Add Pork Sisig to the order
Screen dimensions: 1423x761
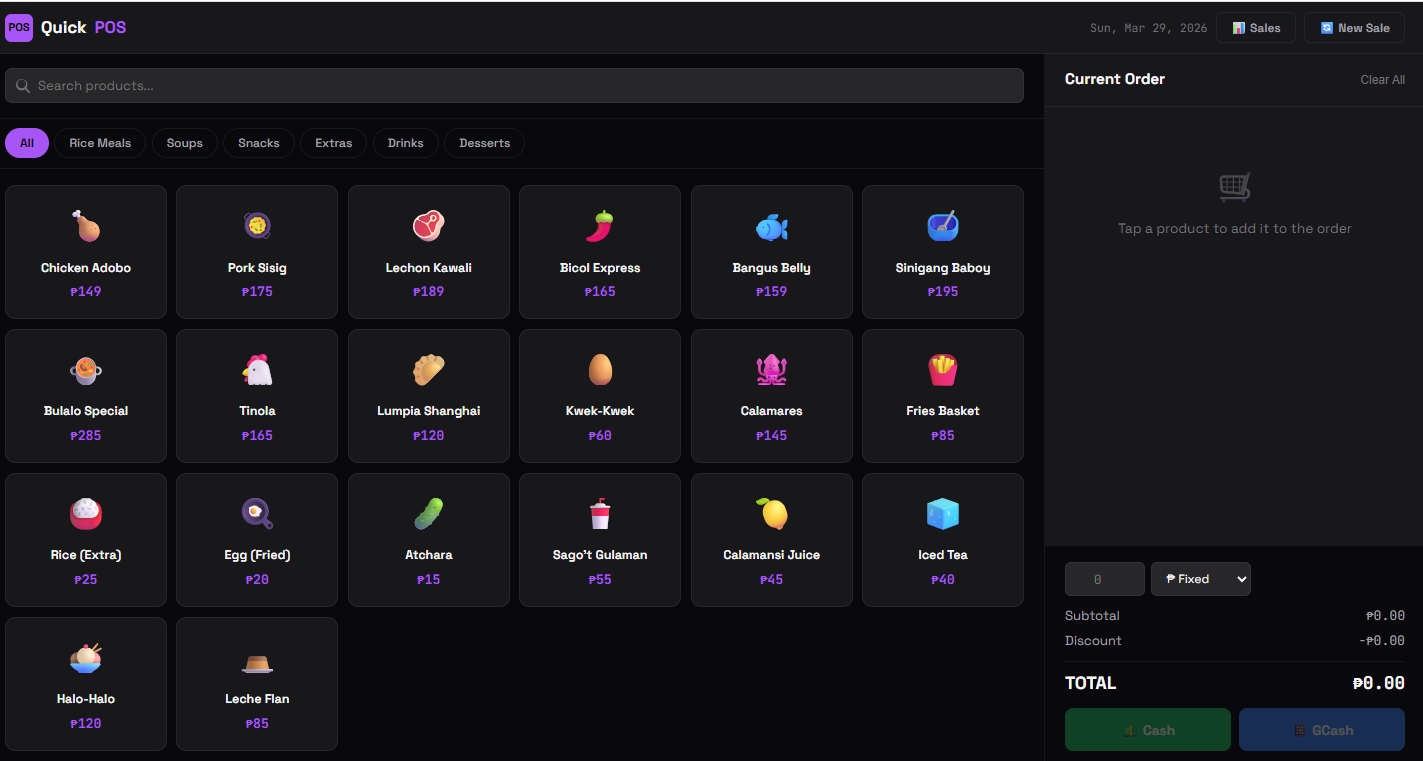point(257,252)
